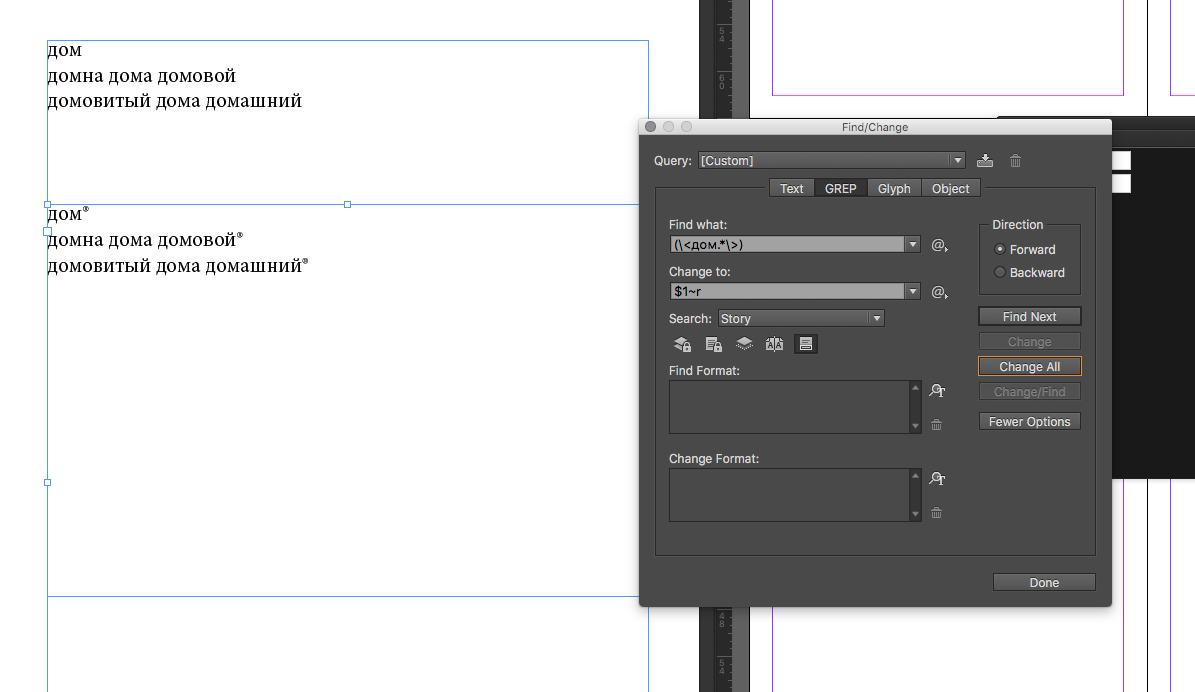Image resolution: width=1195 pixels, height=692 pixels.
Task: Click line "домовитый дома домашний®" with registered mark
Action: (178, 266)
